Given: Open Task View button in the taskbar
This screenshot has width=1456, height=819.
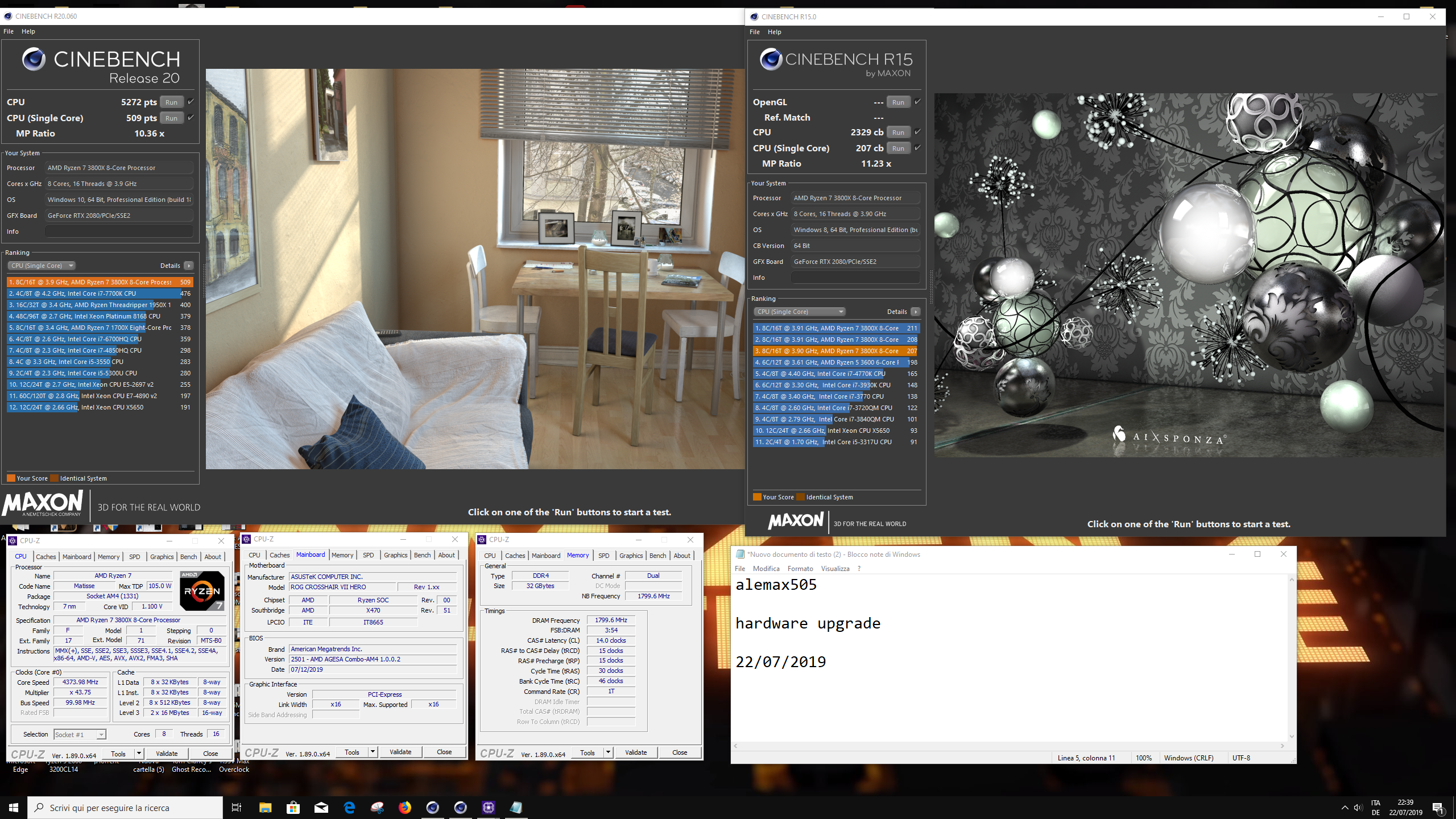Looking at the screenshot, I should pyautogui.click(x=237, y=808).
